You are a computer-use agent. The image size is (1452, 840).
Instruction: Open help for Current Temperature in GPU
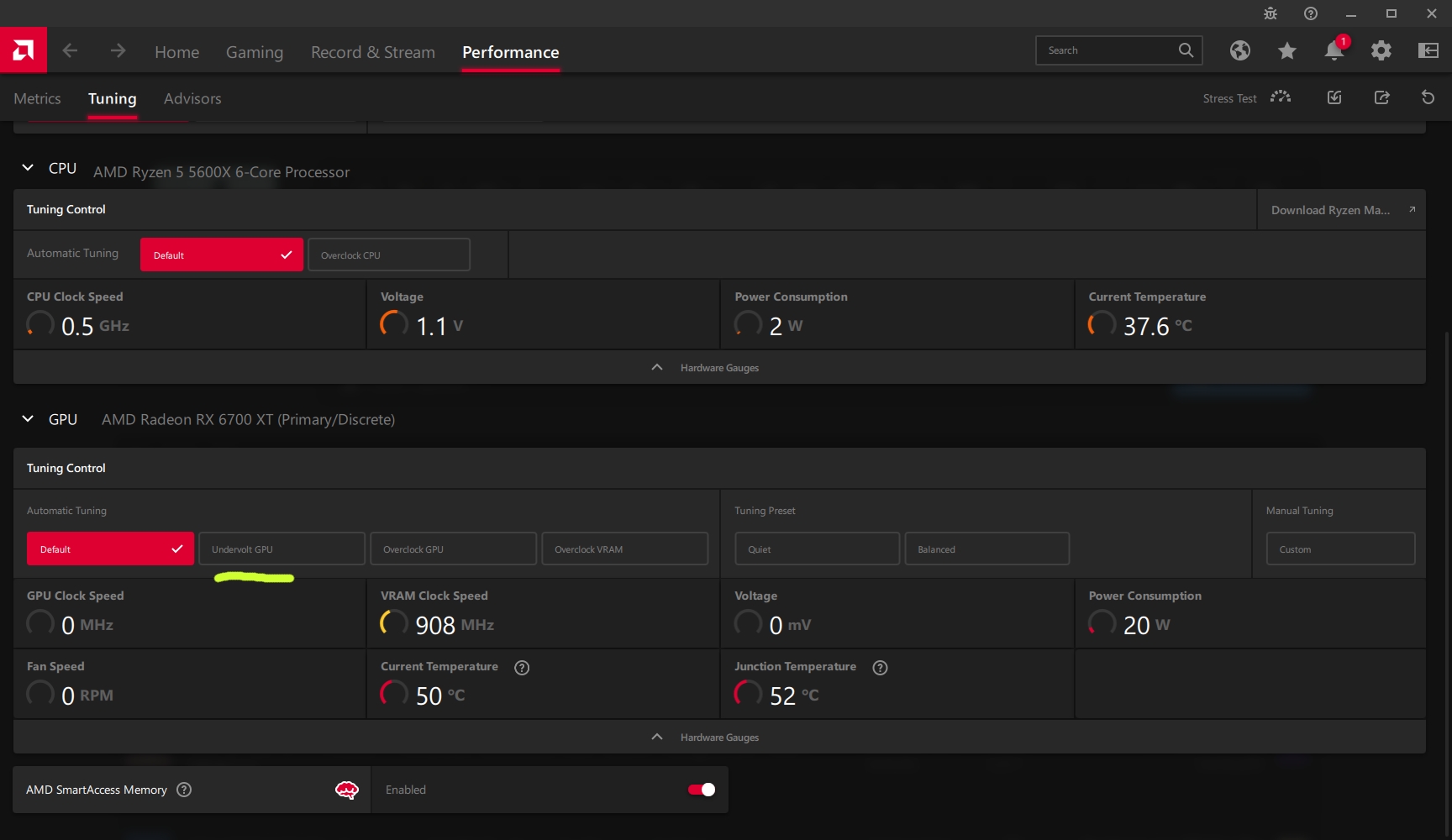522,668
